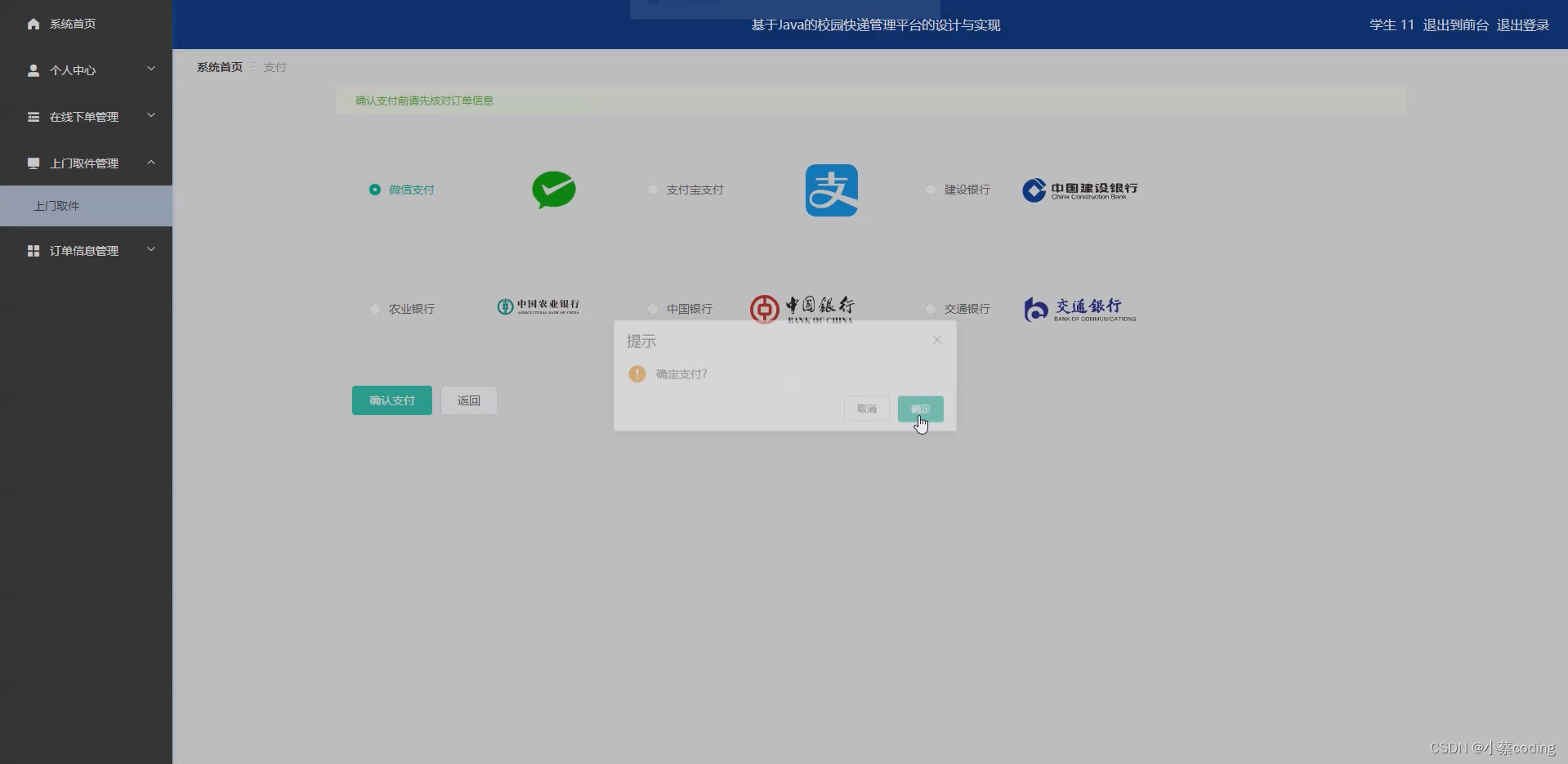Open the 个人中心 sidebar menu
This screenshot has width=1568, height=764.
(86, 70)
